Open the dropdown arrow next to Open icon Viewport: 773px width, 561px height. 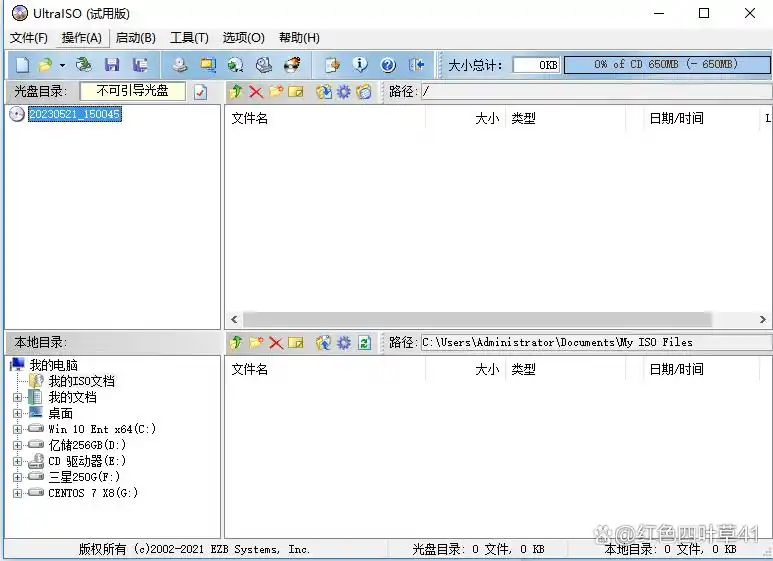coord(62,65)
